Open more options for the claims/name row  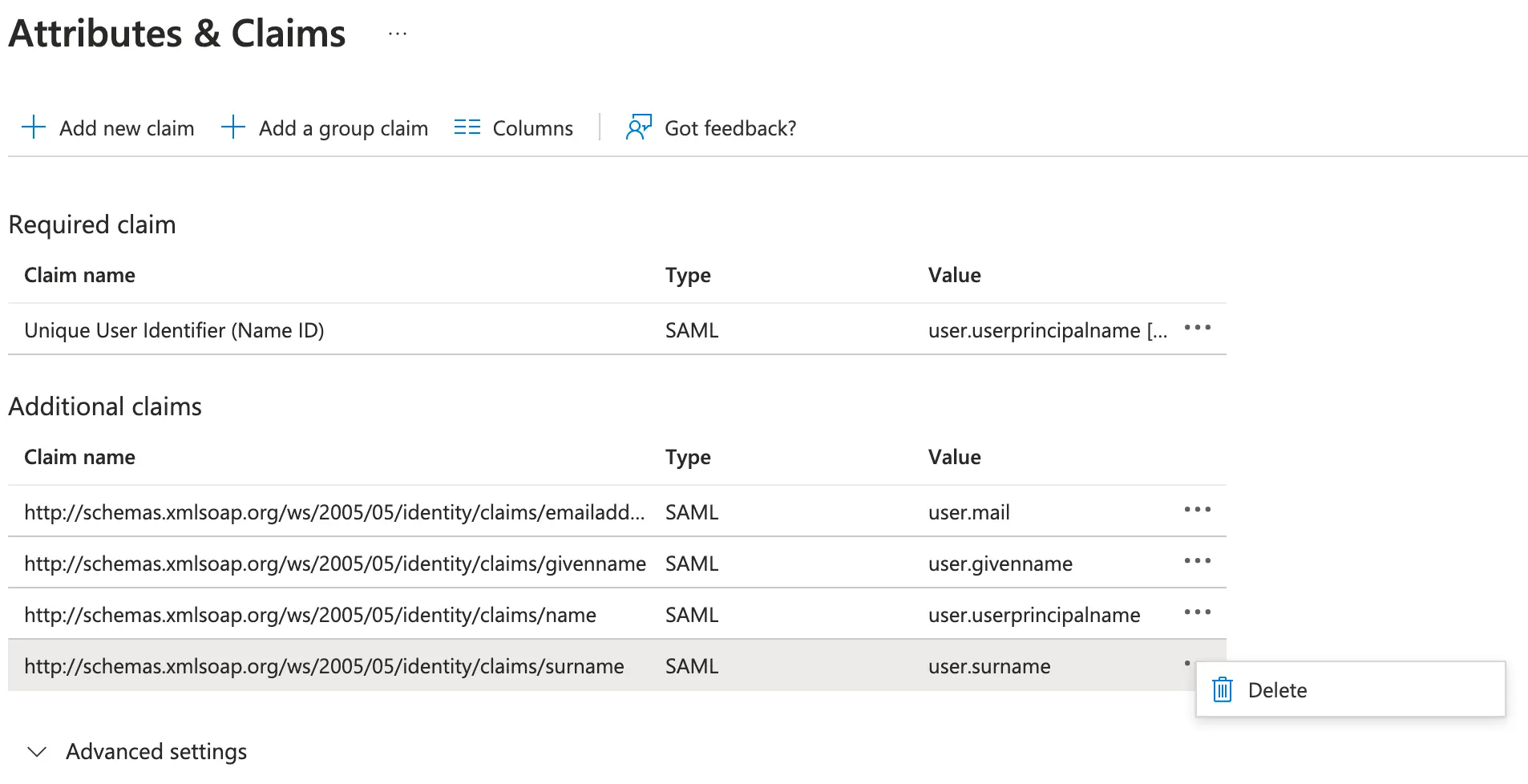1197,612
